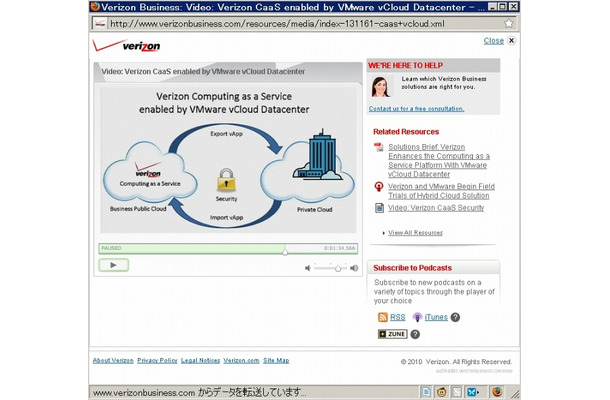Open the Solutions Brief Verizon Enhances link
610x400 pixels.
point(438,161)
